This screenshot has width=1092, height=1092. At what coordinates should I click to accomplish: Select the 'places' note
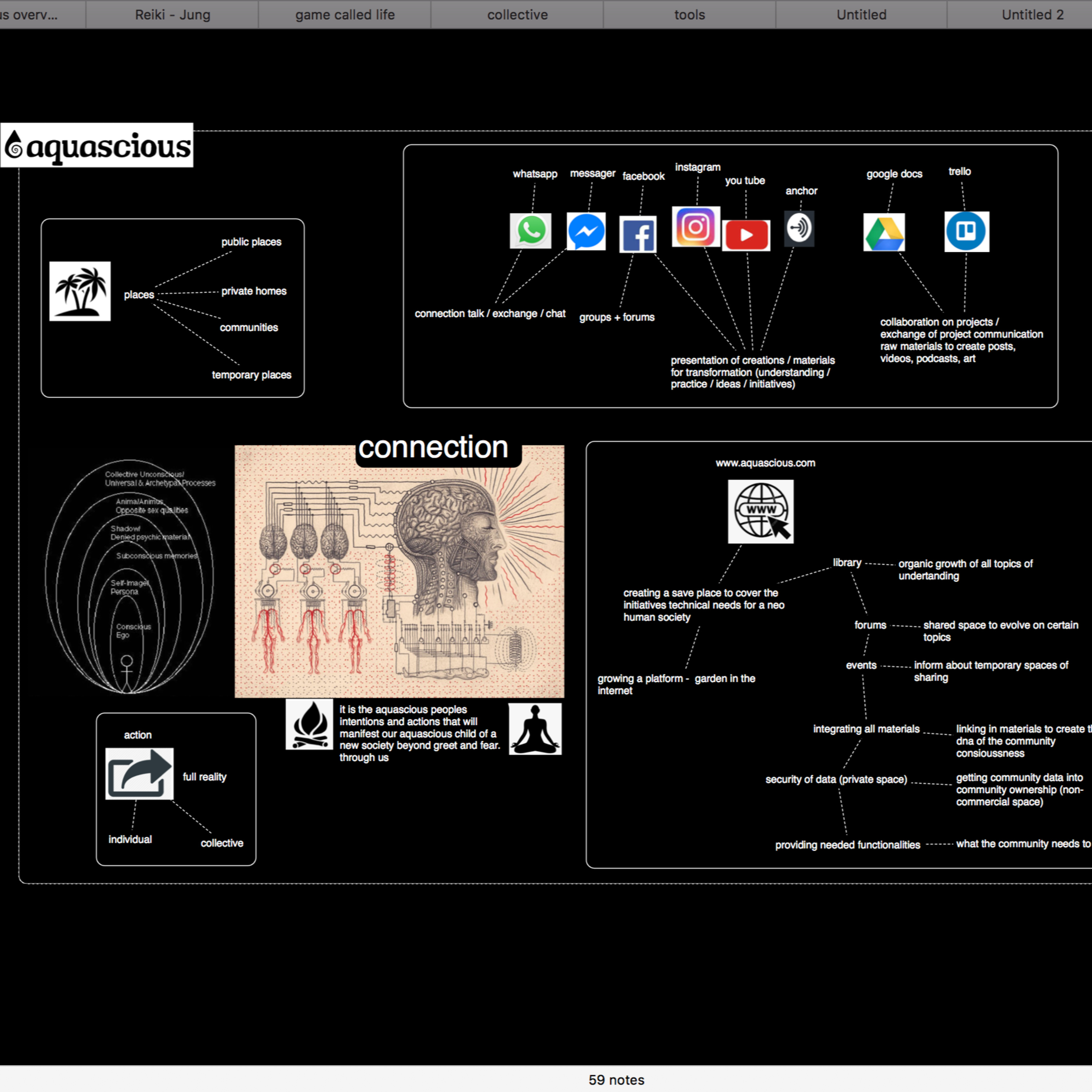139,294
